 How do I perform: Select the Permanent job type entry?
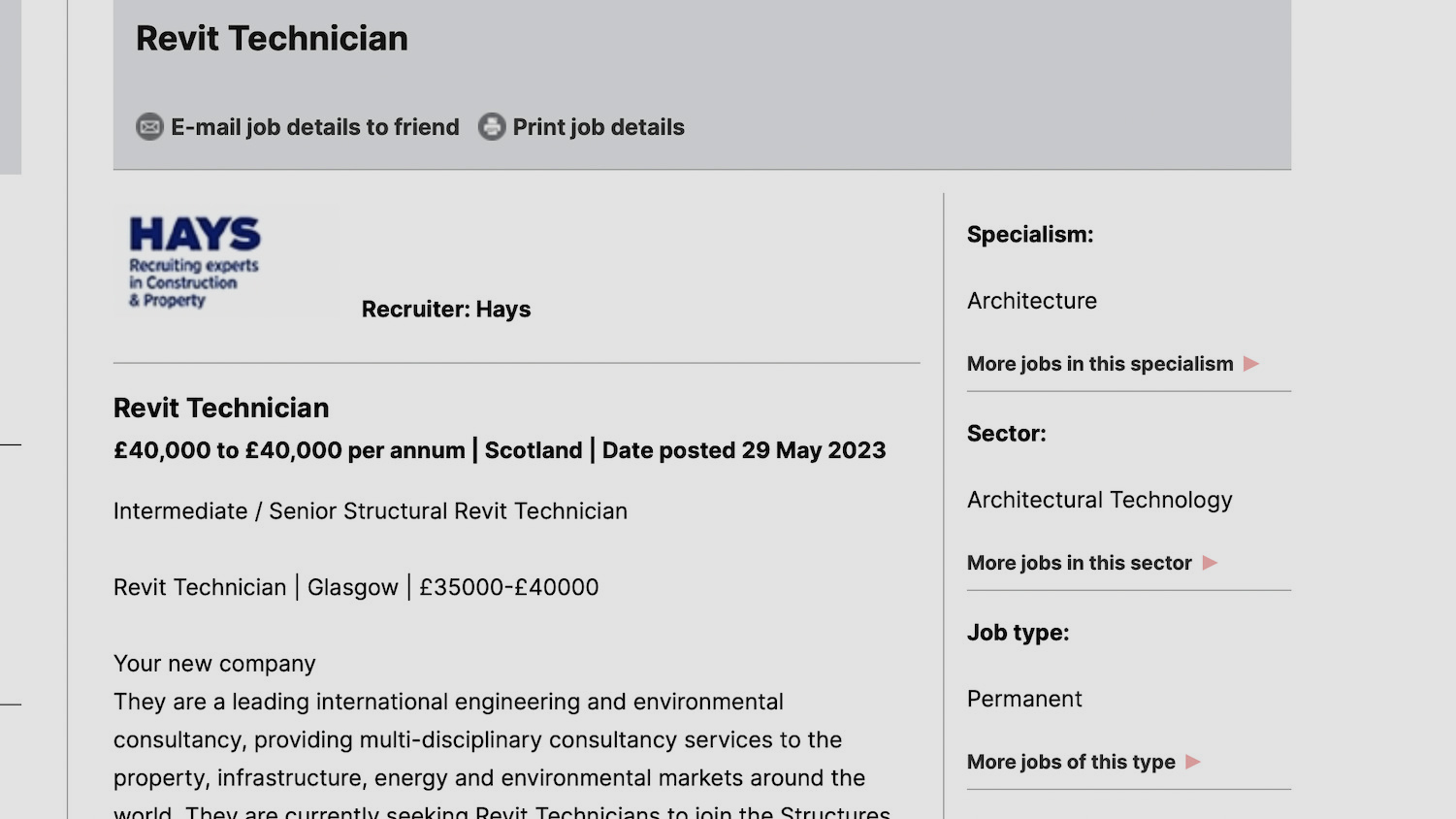[1023, 699]
